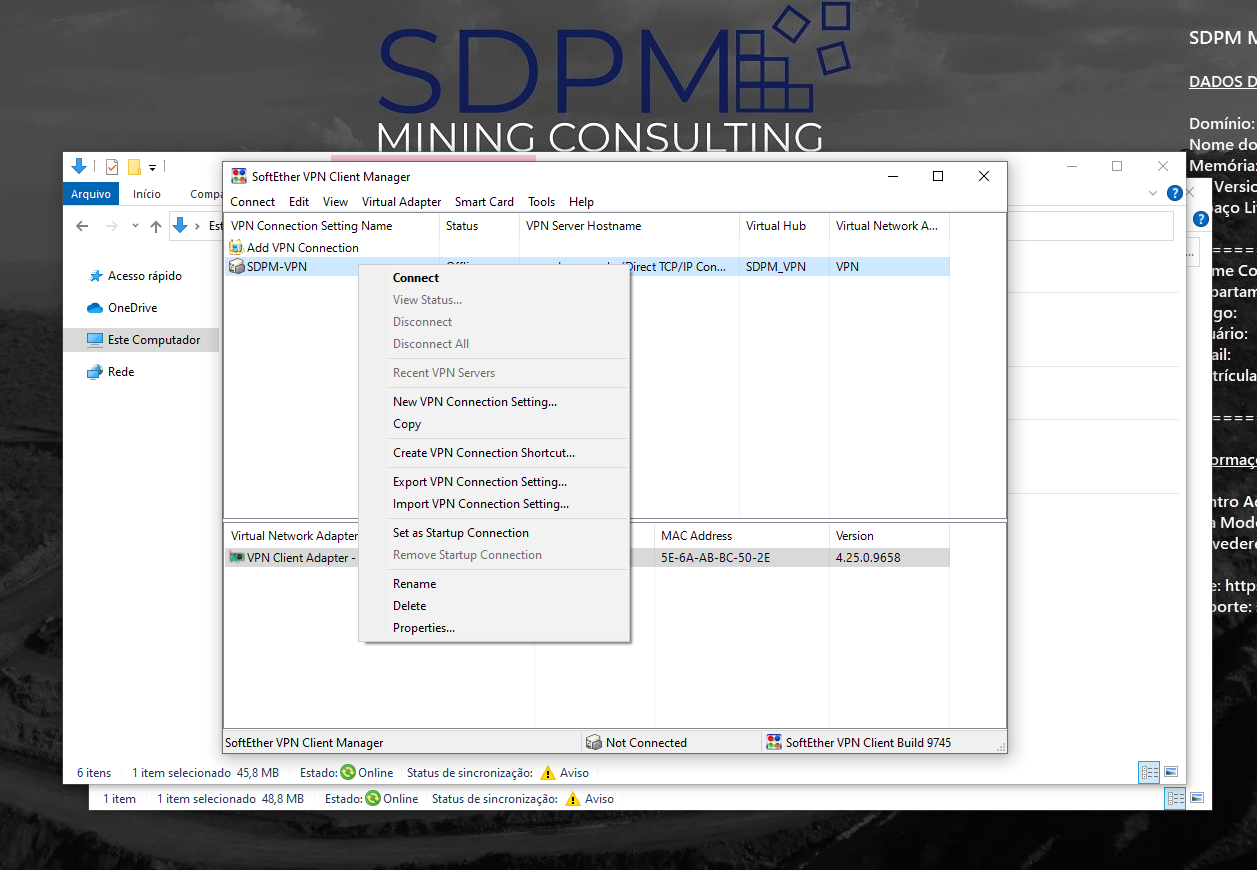Open Quick Access Toolbar customize dropdown
This screenshot has width=1257, height=870.
pyautogui.click(x=153, y=167)
